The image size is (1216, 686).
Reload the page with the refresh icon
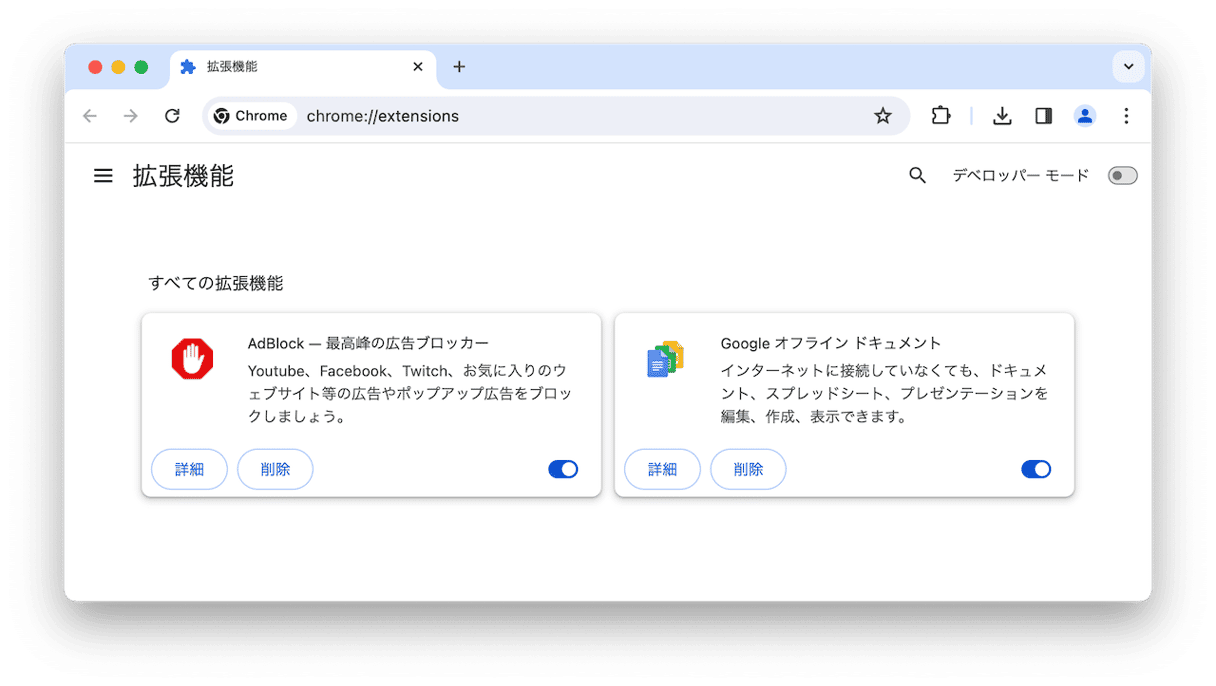pos(172,116)
